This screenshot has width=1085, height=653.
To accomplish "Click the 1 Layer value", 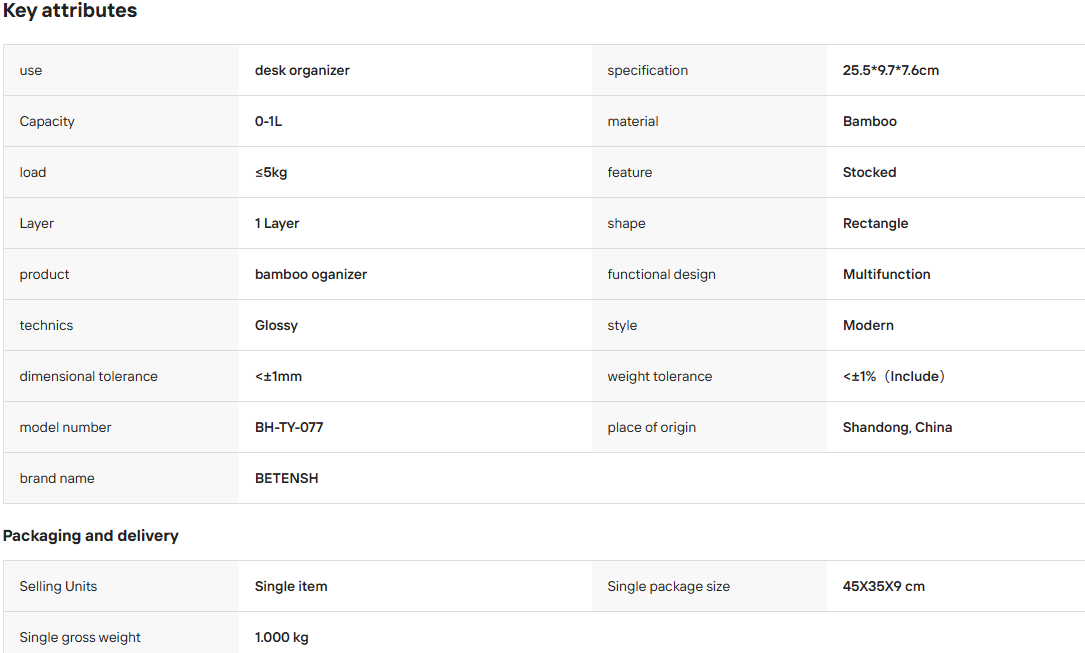I will pyautogui.click(x=277, y=223).
